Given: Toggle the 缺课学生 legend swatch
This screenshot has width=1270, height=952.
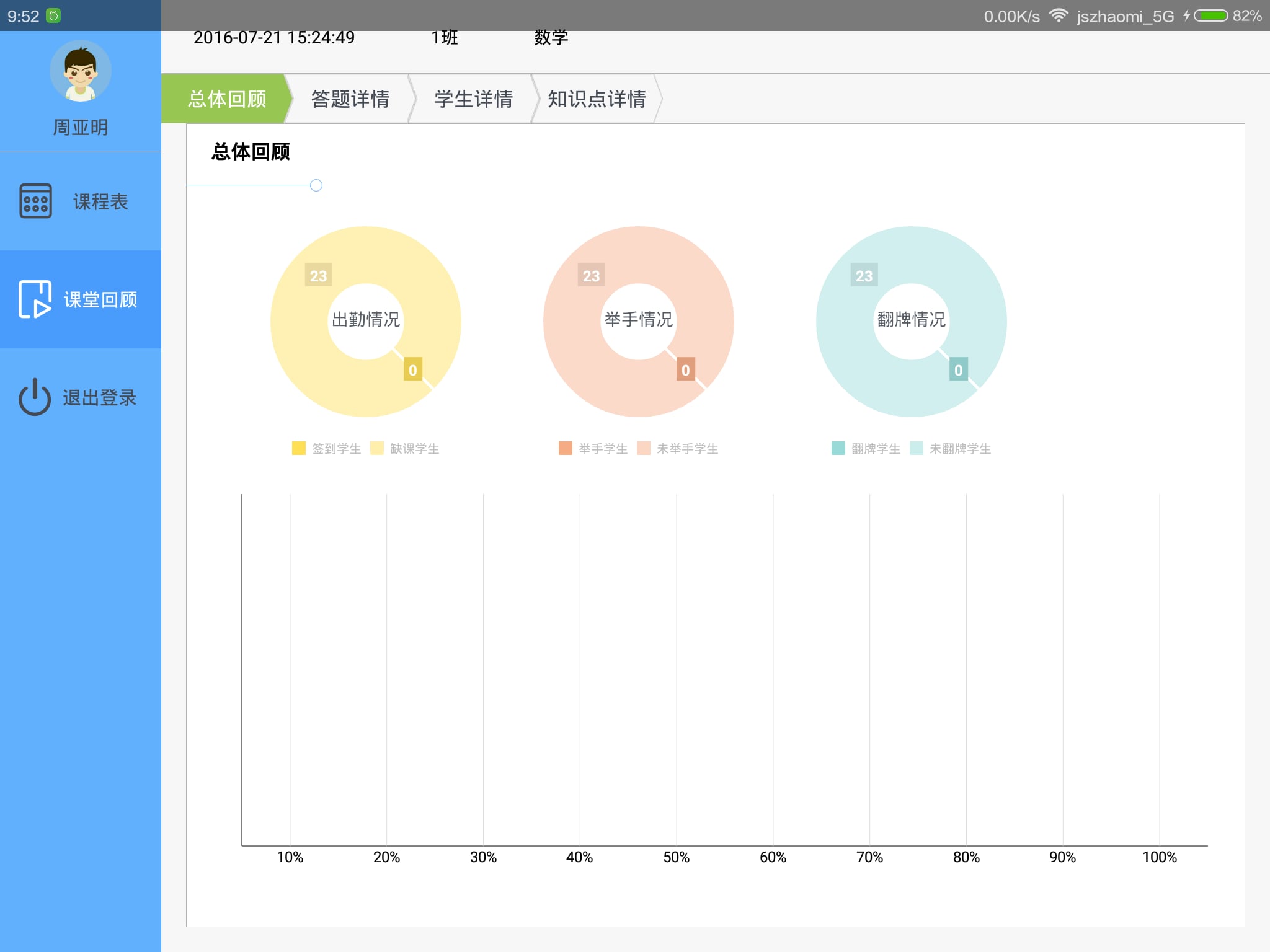Looking at the screenshot, I should pyautogui.click(x=377, y=448).
